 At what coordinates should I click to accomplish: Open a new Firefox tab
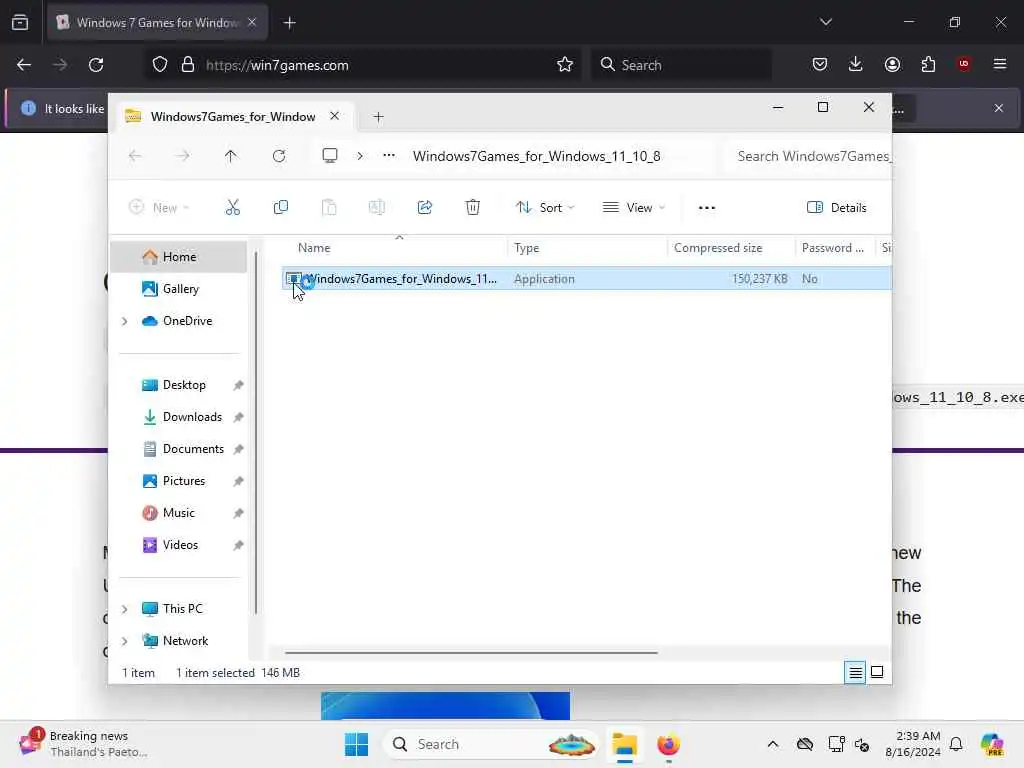coord(289,23)
